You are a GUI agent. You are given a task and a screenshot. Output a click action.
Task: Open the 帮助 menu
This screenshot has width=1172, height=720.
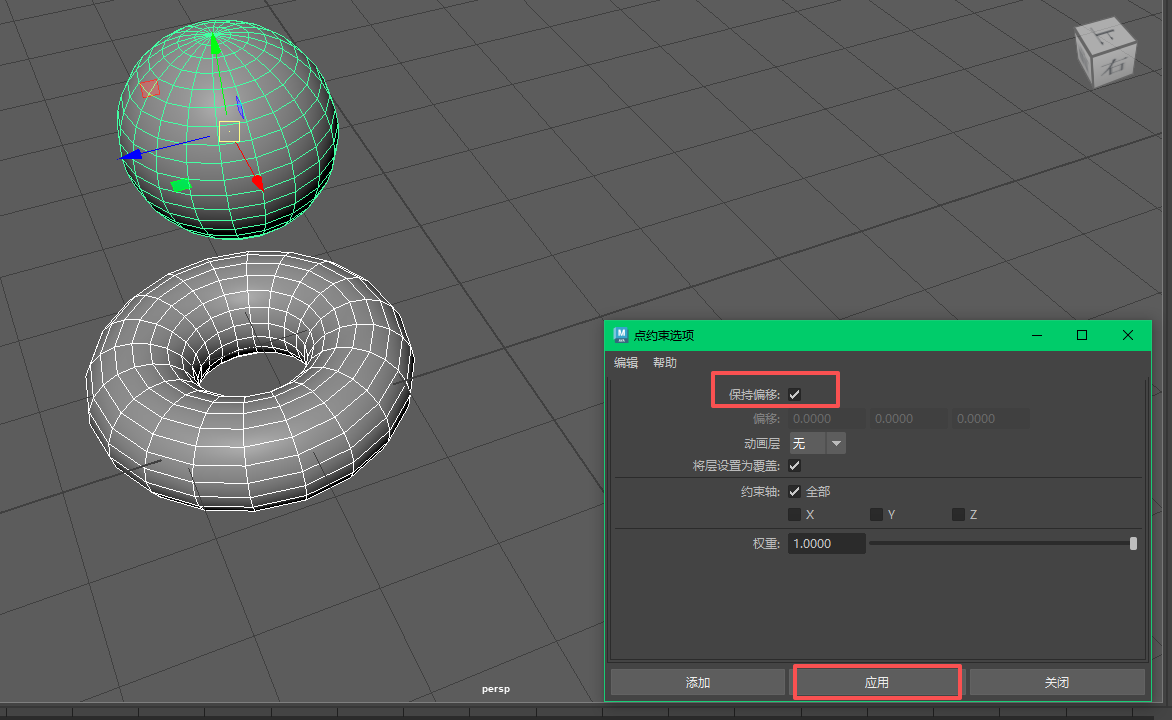pos(664,363)
